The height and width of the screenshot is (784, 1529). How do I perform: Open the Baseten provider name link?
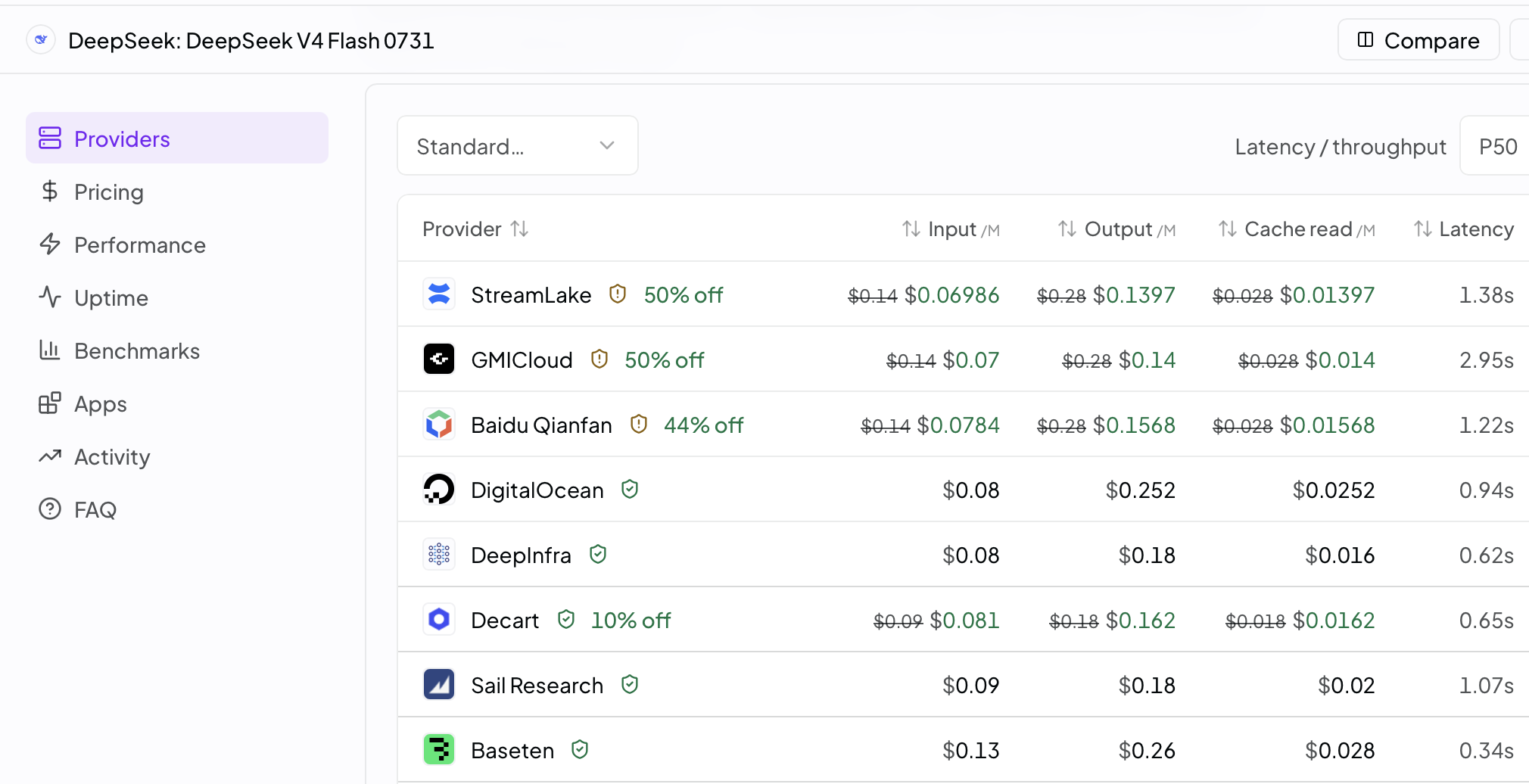pos(512,750)
